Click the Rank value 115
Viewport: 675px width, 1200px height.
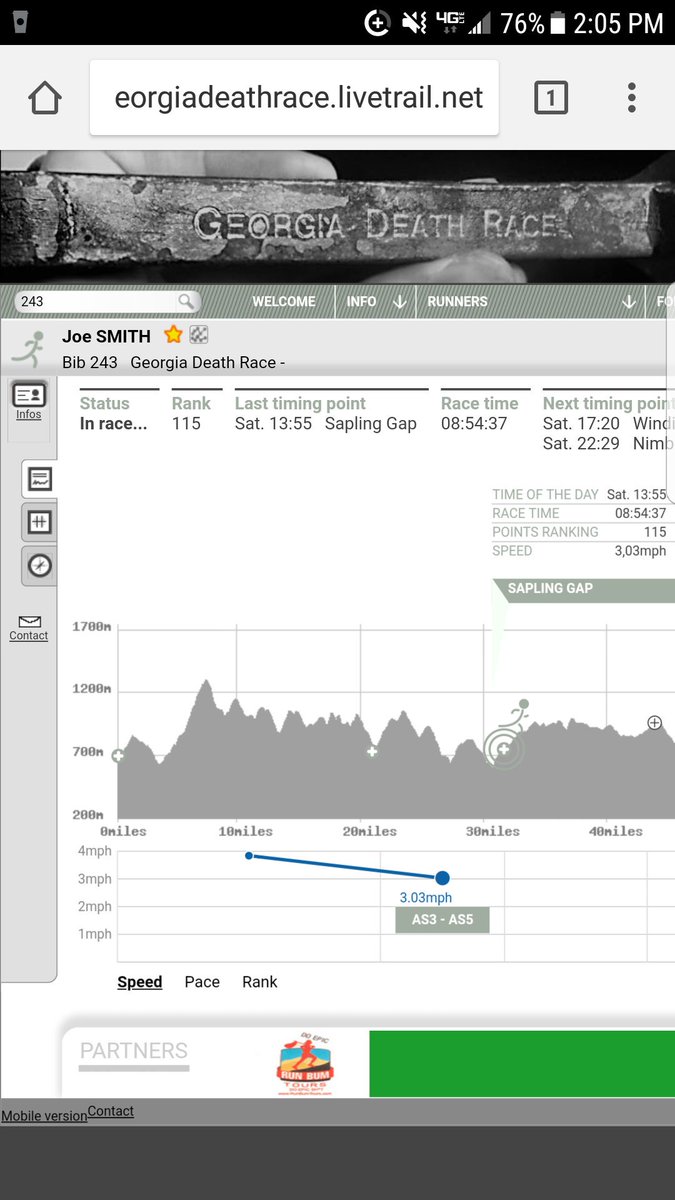pyautogui.click(x=186, y=424)
